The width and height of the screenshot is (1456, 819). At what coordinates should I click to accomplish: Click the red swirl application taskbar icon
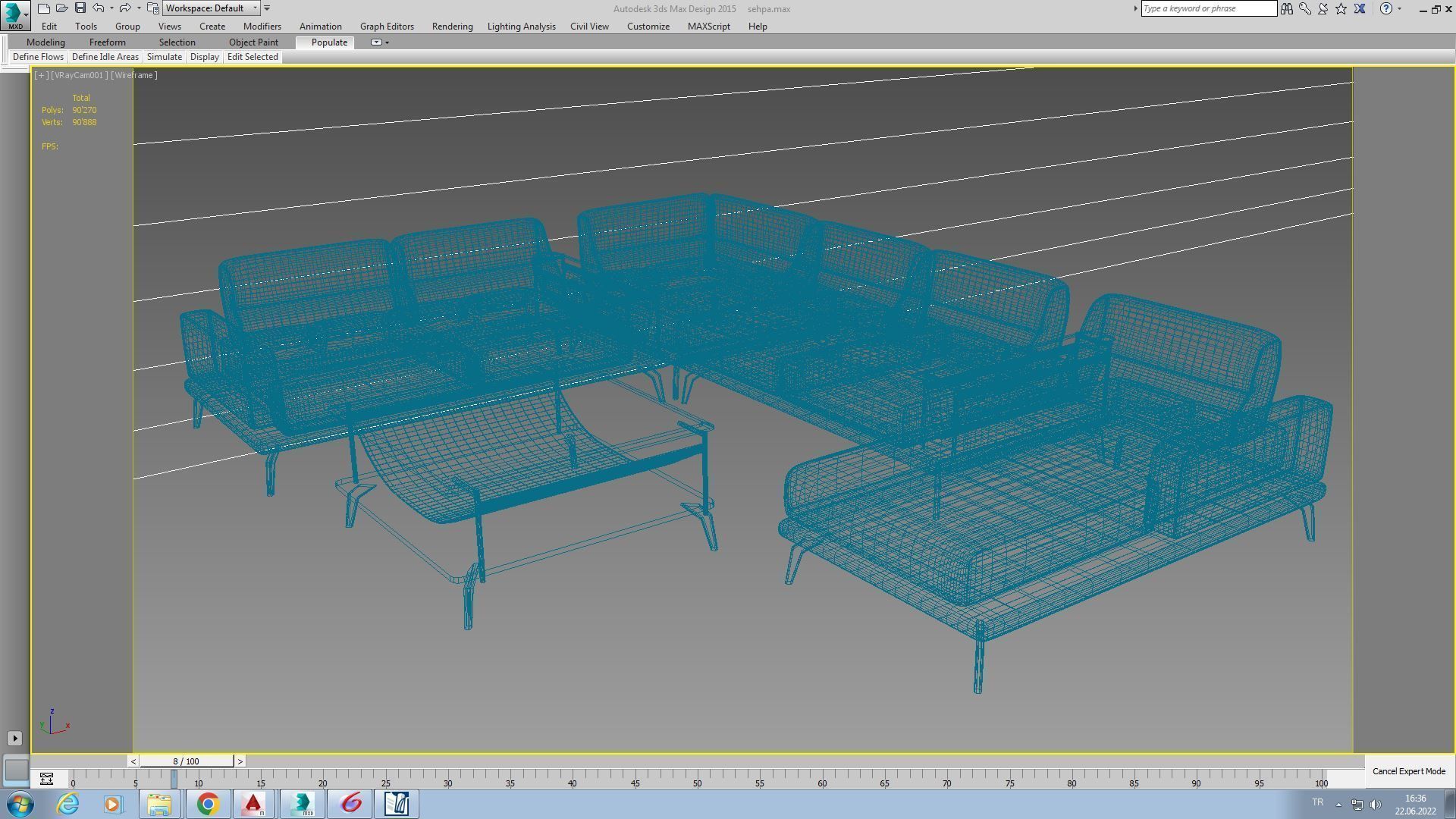pyautogui.click(x=350, y=804)
